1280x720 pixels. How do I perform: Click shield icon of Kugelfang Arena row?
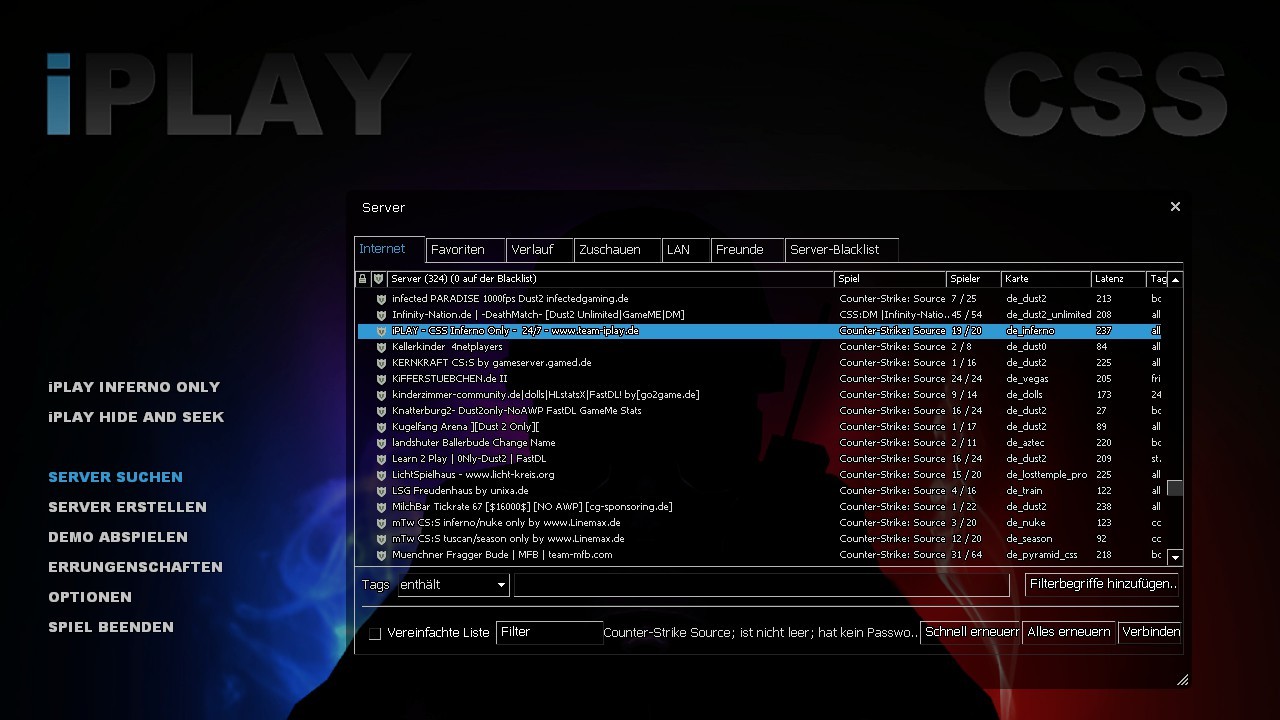(381, 427)
